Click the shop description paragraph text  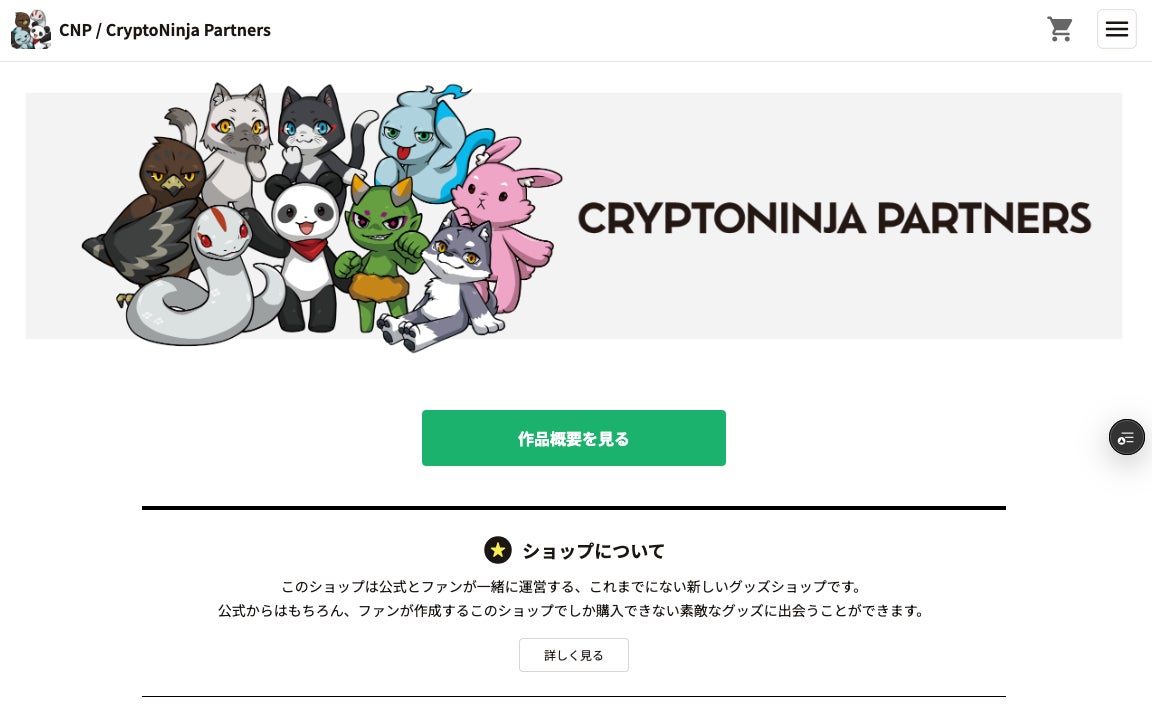[572, 598]
